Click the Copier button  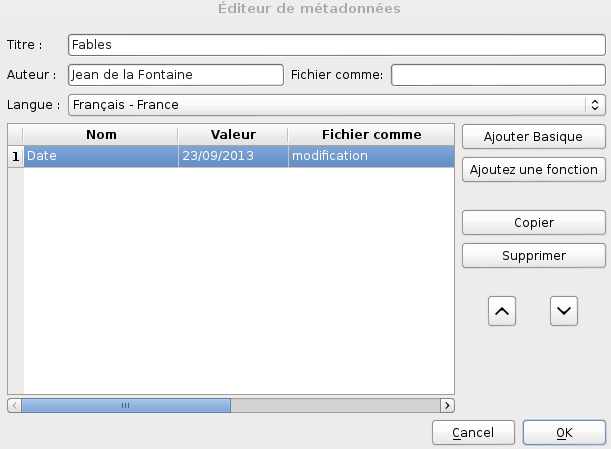pos(533,223)
